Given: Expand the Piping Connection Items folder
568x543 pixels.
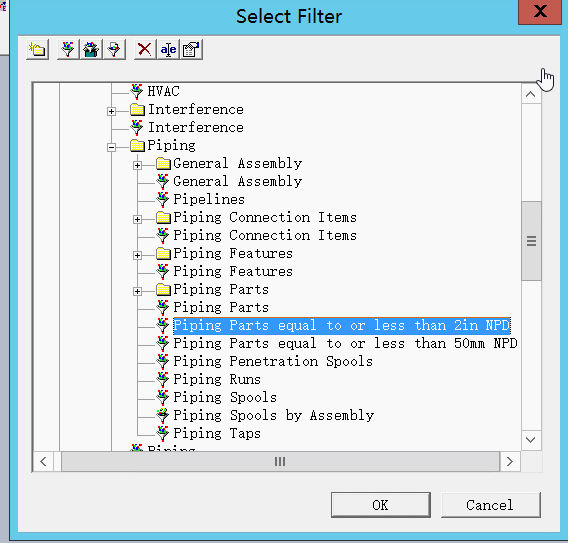Looking at the screenshot, I should pos(137,220).
